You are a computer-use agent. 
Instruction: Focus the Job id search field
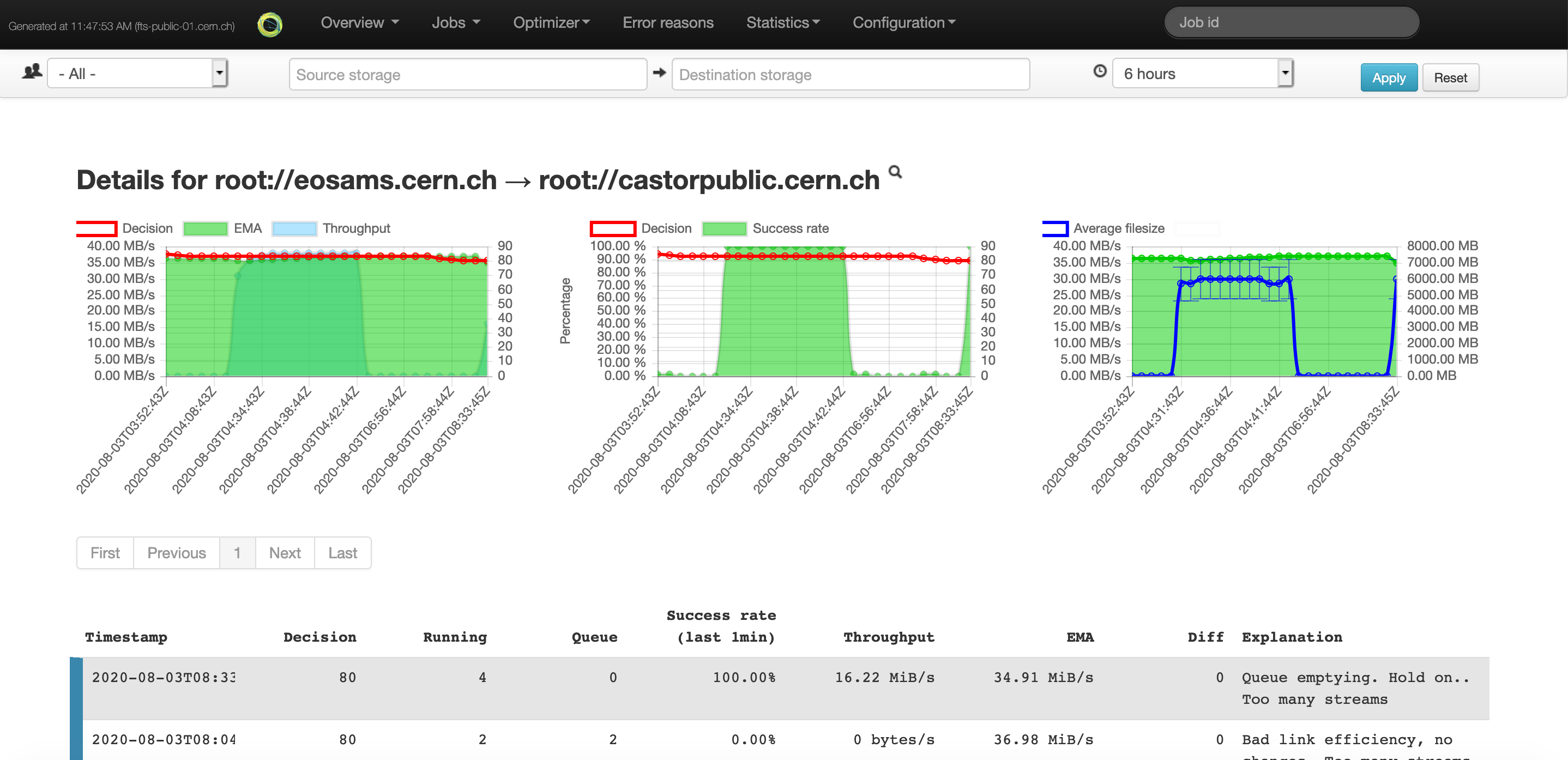pyautogui.click(x=1291, y=23)
